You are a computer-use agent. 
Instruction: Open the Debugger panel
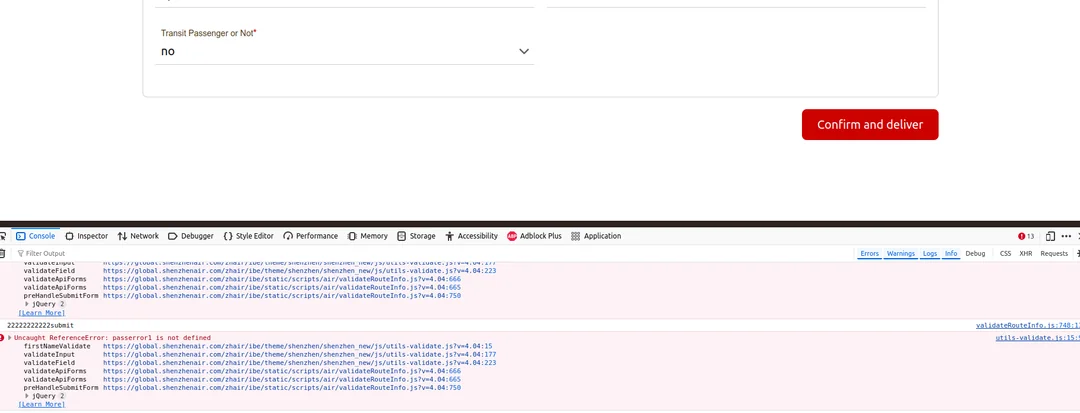(x=191, y=236)
